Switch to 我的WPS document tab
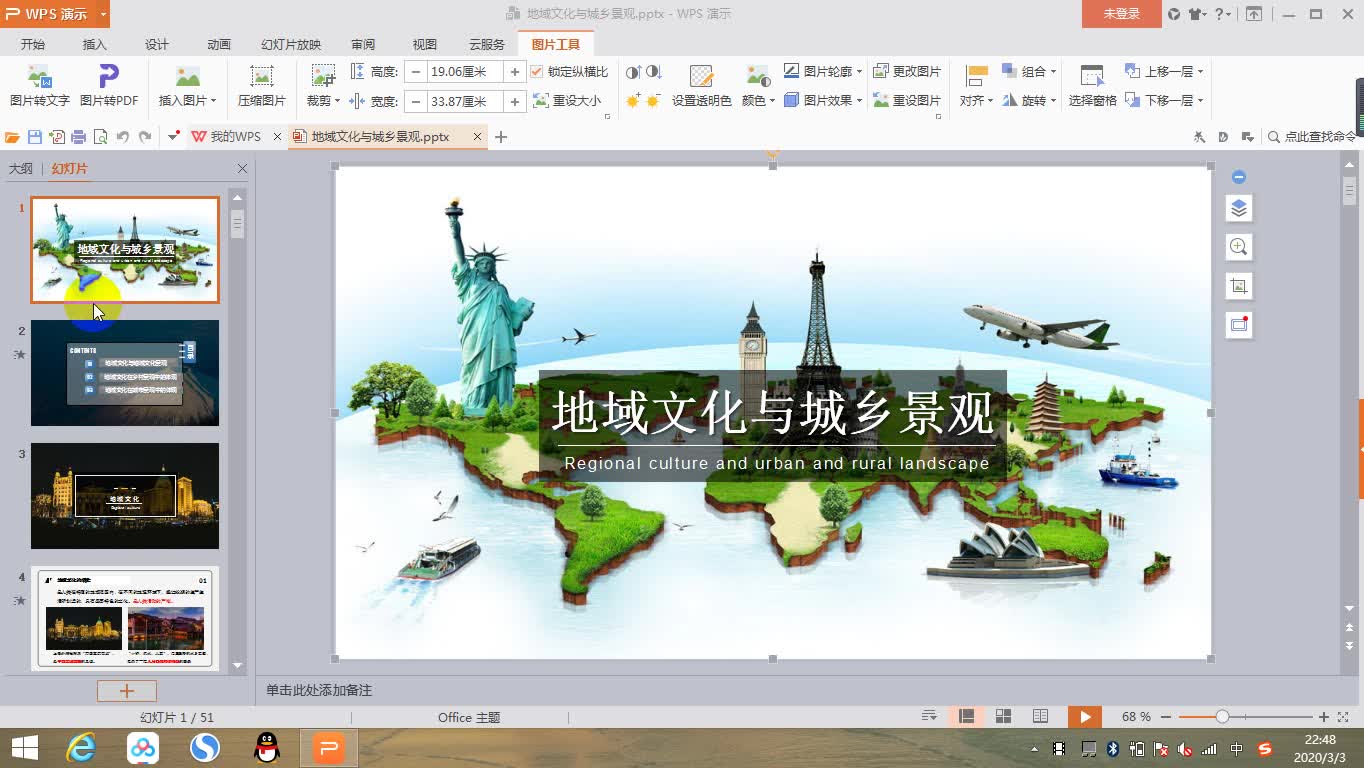This screenshot has width=1364, height=768. [236, 137]
